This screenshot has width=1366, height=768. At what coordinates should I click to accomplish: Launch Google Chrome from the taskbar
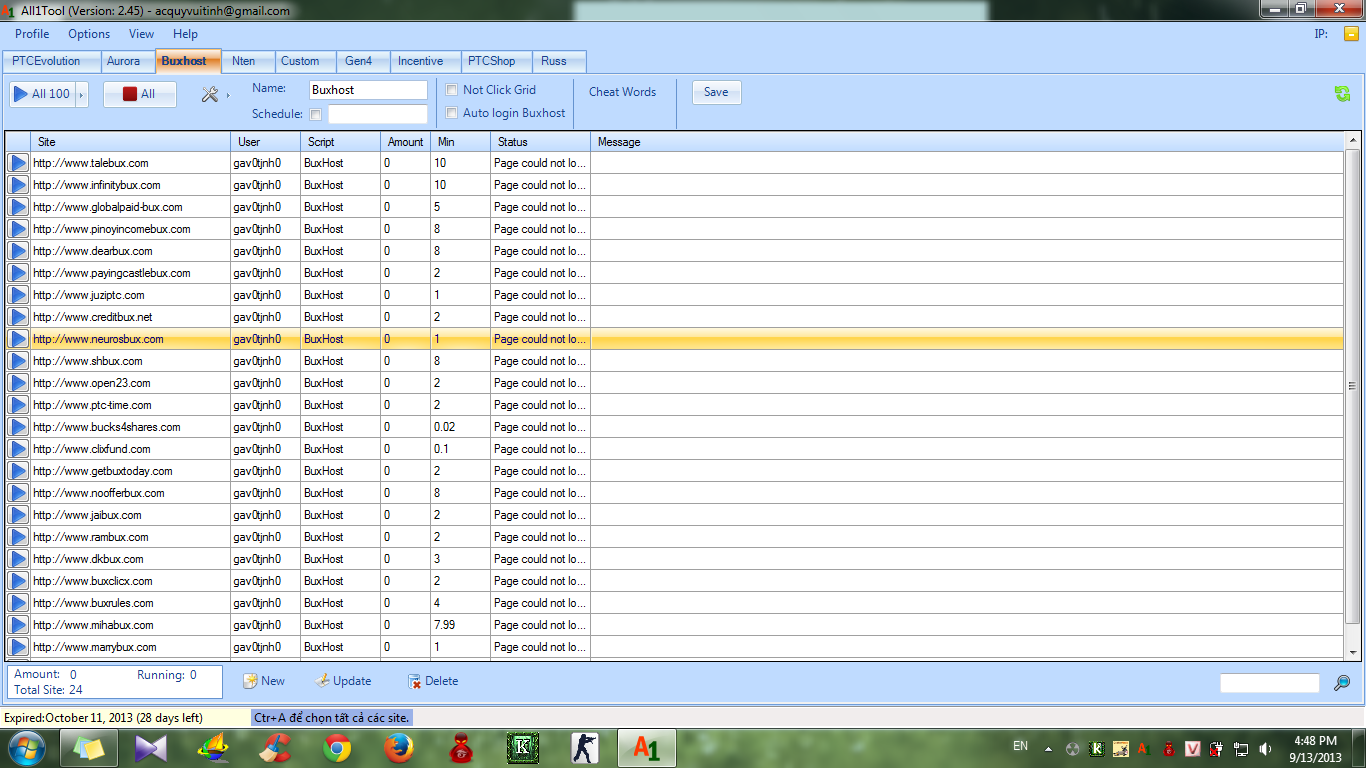pyautogui.click(x=337, y=748)
